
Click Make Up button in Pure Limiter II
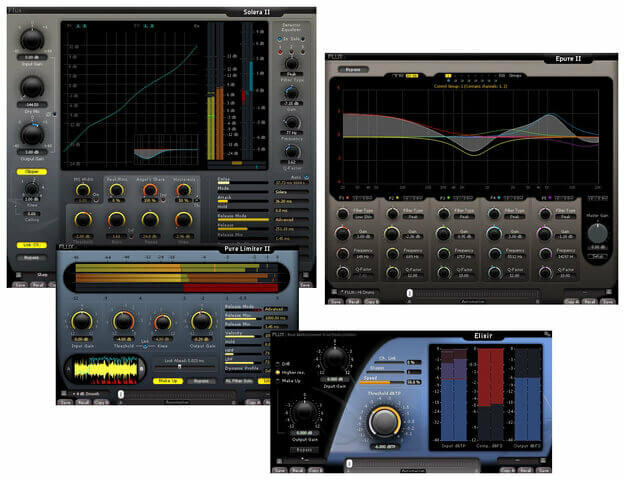tap(168, 381)
